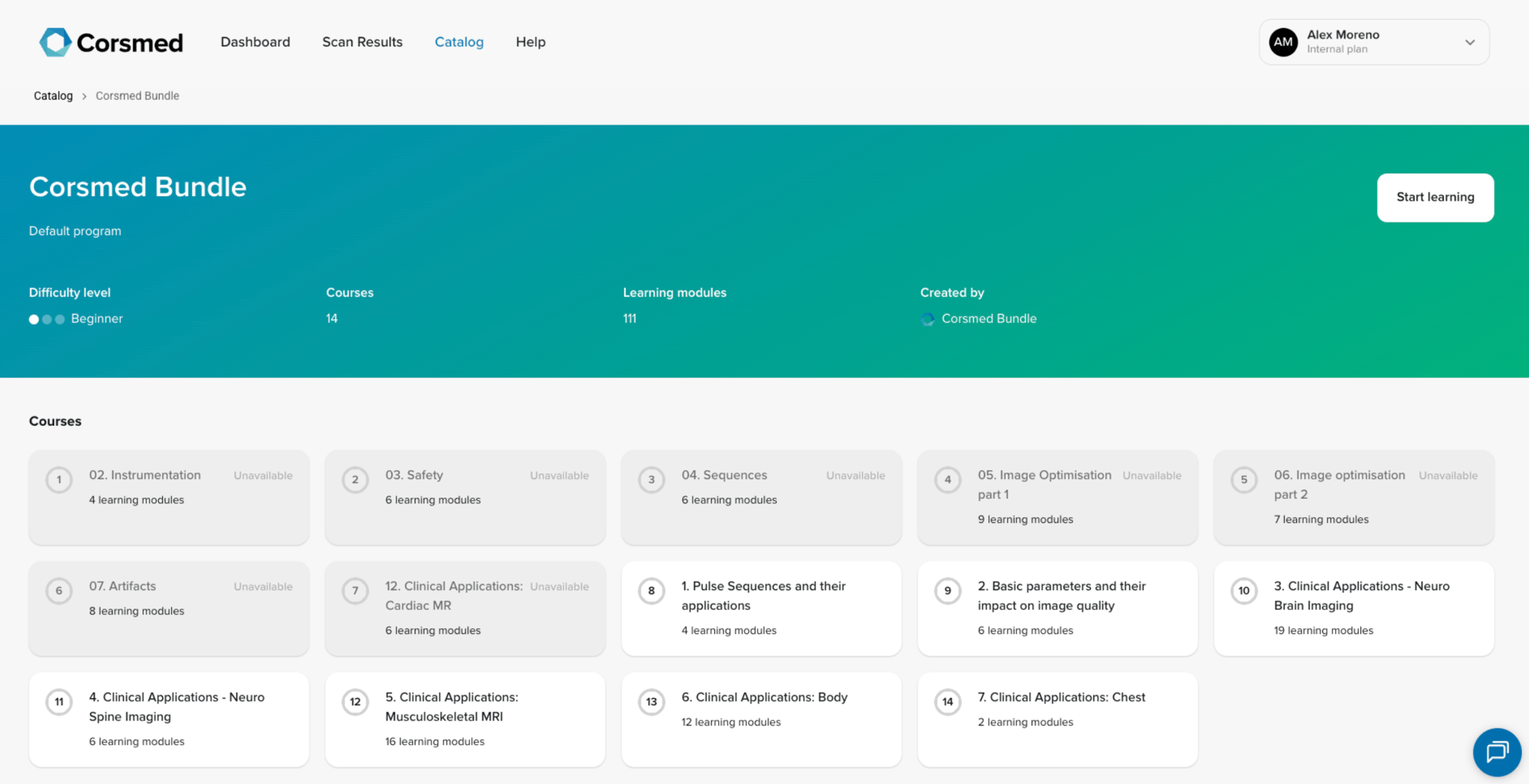The width and height of the screenshot is (1529, 784).
Task: Select the circled 8 badge on Pulse Sequences
Action: click(x=651, y=591)
